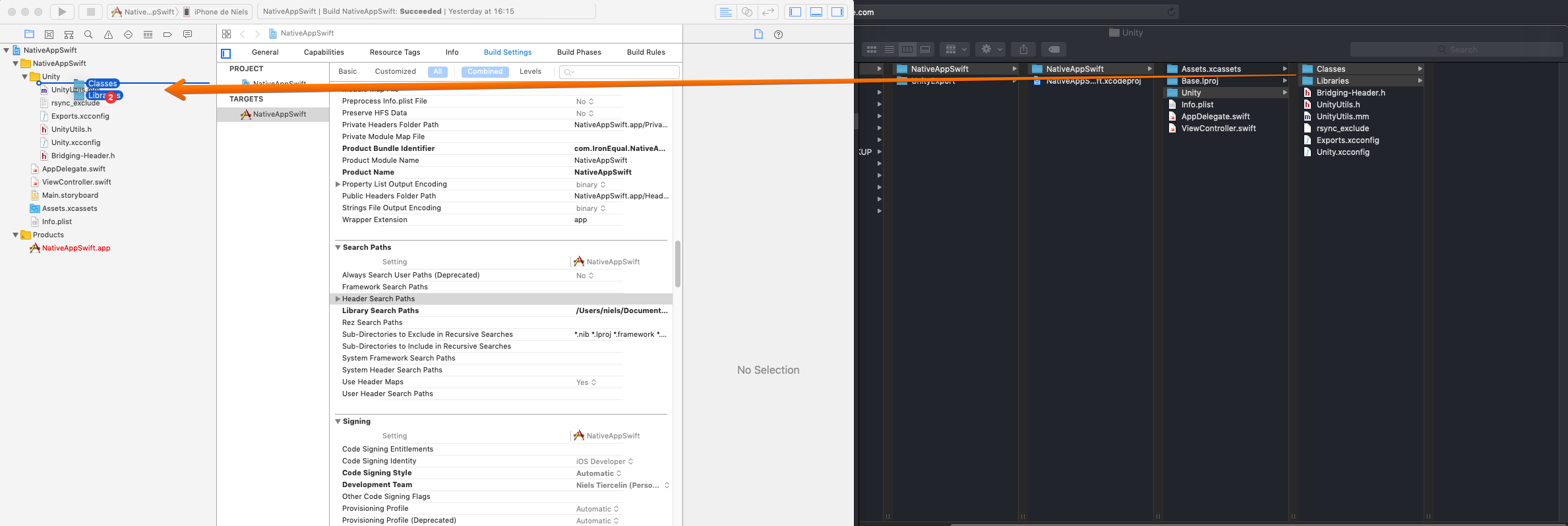The width and height of the screenshot is (1568, 526).
Task: Click the build settings search field
Action: pos(619,72)
